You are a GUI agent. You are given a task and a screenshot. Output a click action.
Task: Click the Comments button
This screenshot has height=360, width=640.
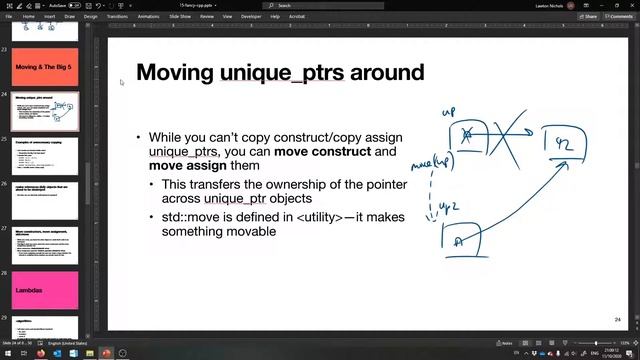click(x=619, y=17)
